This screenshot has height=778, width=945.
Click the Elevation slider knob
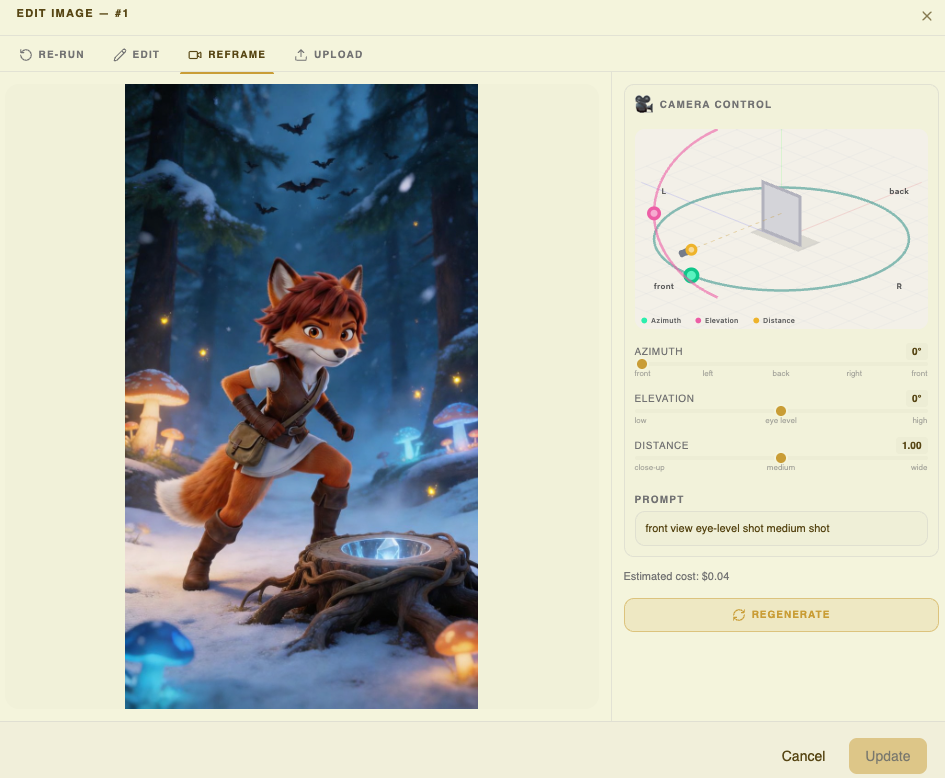(781, 411)
